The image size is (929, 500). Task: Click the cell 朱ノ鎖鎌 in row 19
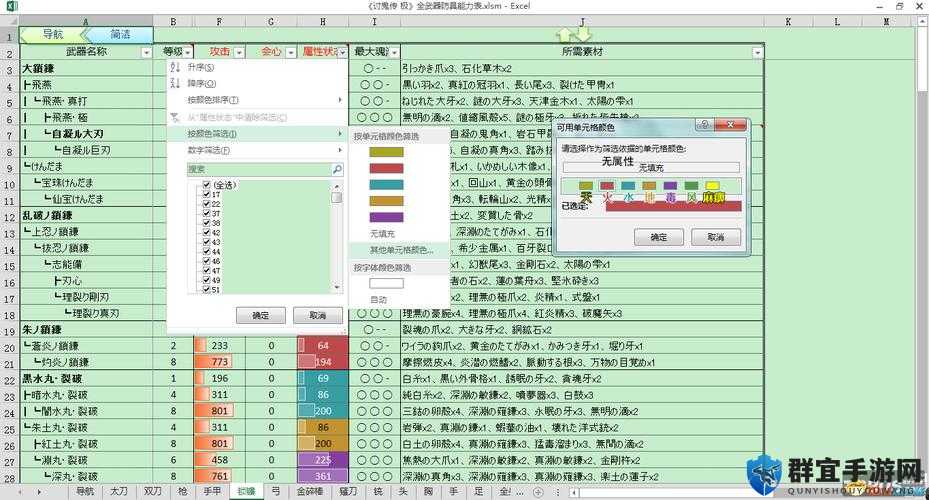[x=87, y=329]
